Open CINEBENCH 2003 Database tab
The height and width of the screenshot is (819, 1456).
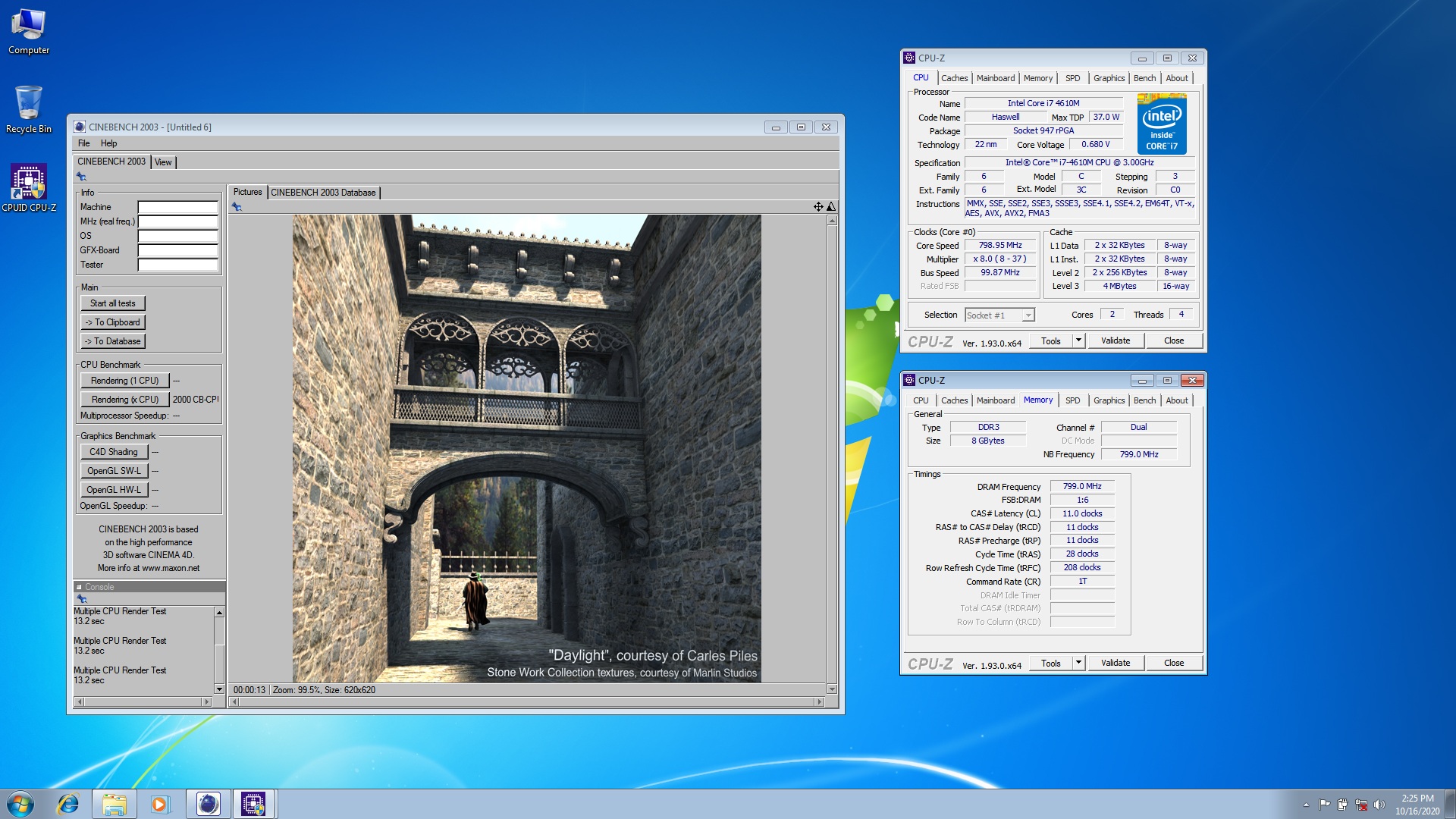click(x=323, y=193)
